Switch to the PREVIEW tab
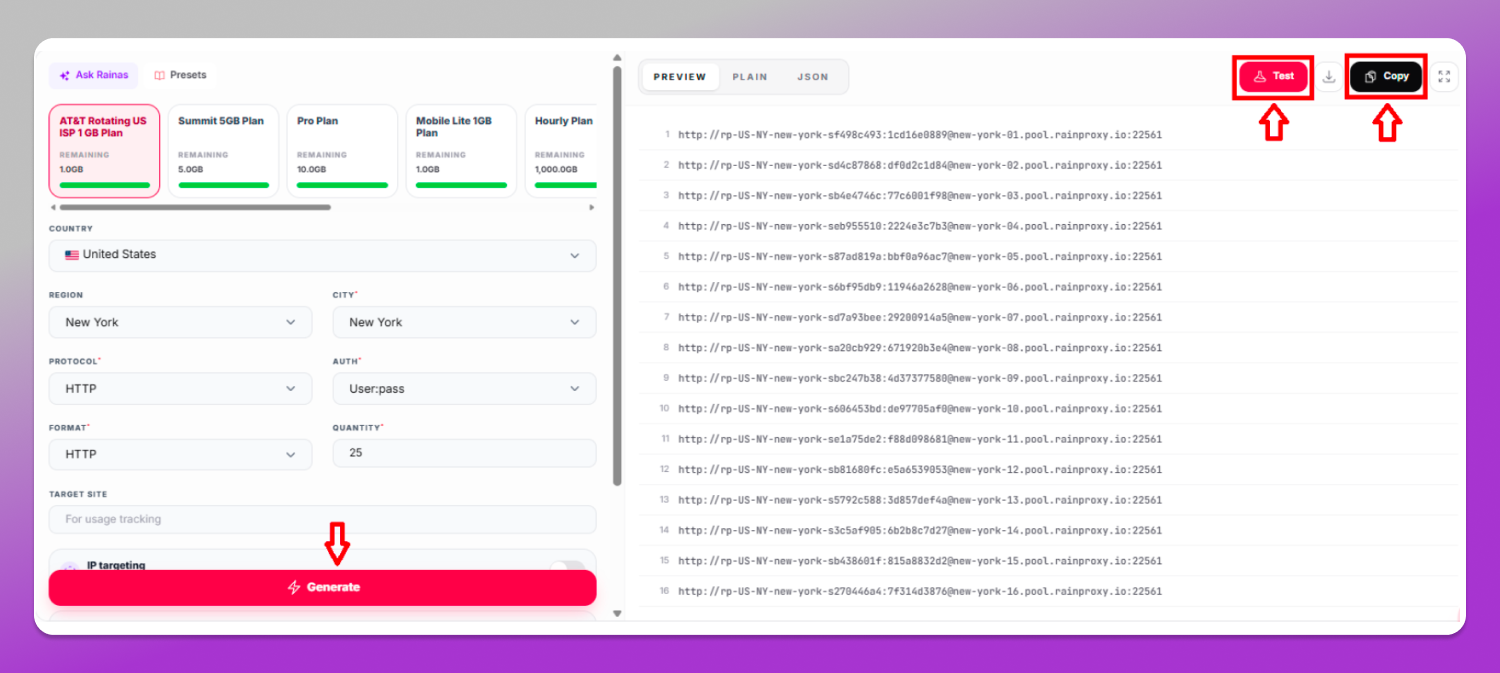The width and height of the screenshot is (1500, 673). 680,77
